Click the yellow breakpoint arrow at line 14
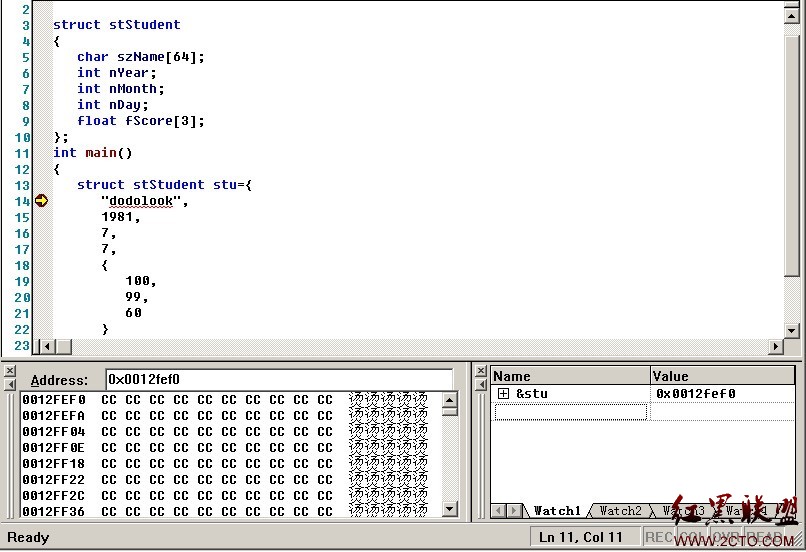The height and width of the screenshot is (552, 806). (41, 200)
